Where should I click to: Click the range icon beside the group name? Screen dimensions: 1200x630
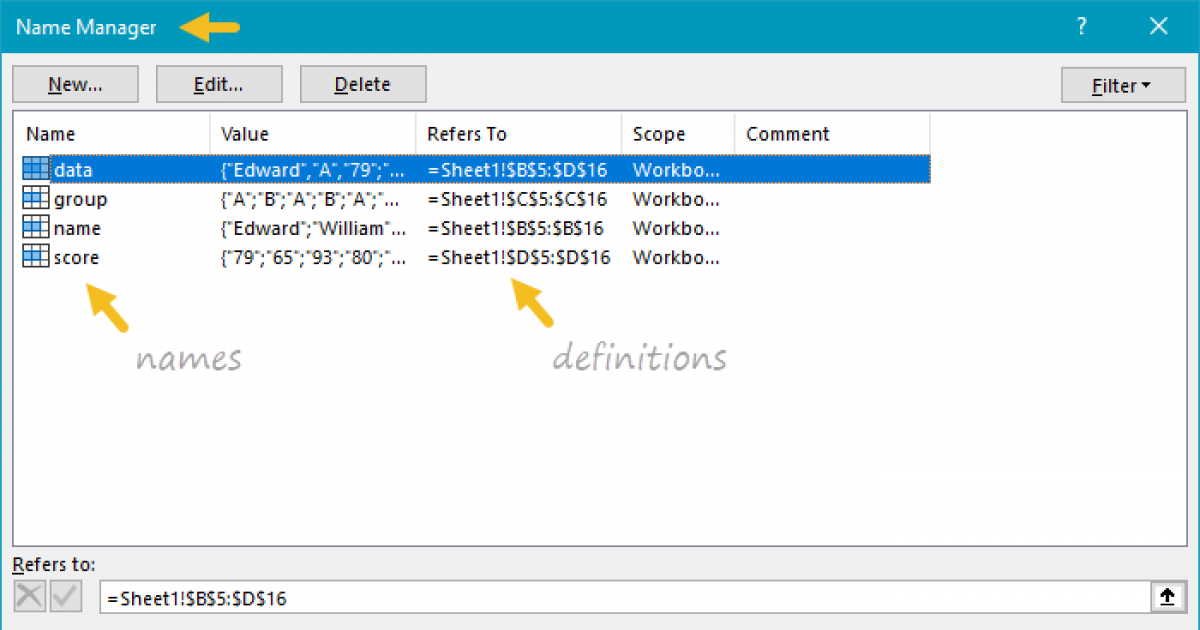point(36,199)
